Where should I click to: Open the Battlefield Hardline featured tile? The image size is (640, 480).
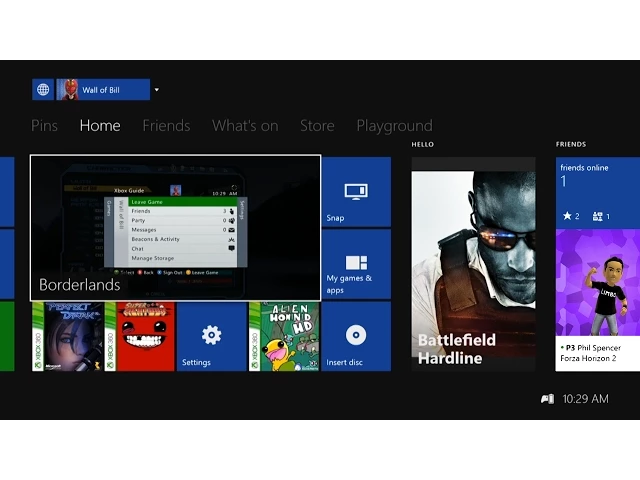[473, 264]
